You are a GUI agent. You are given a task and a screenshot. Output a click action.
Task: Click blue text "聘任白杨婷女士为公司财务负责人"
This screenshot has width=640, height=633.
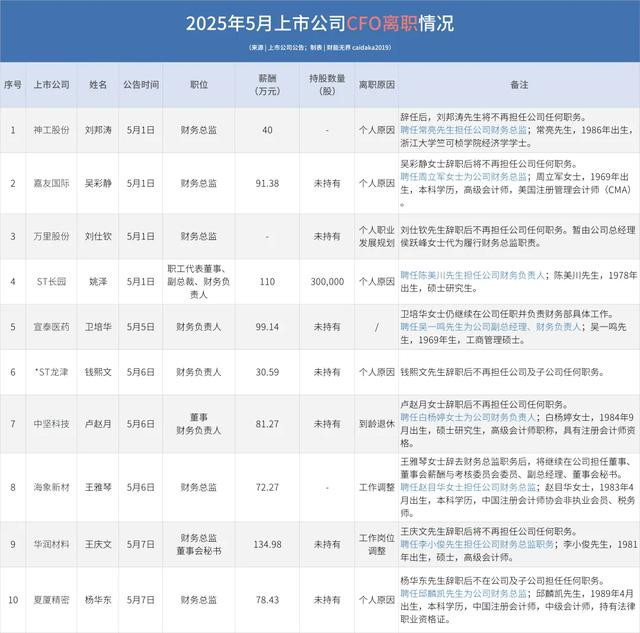468,417
